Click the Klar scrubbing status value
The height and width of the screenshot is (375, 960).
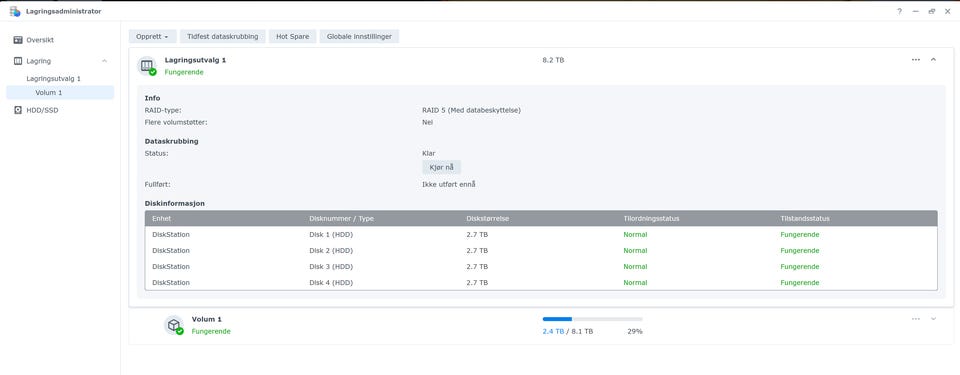coord(429,153)
